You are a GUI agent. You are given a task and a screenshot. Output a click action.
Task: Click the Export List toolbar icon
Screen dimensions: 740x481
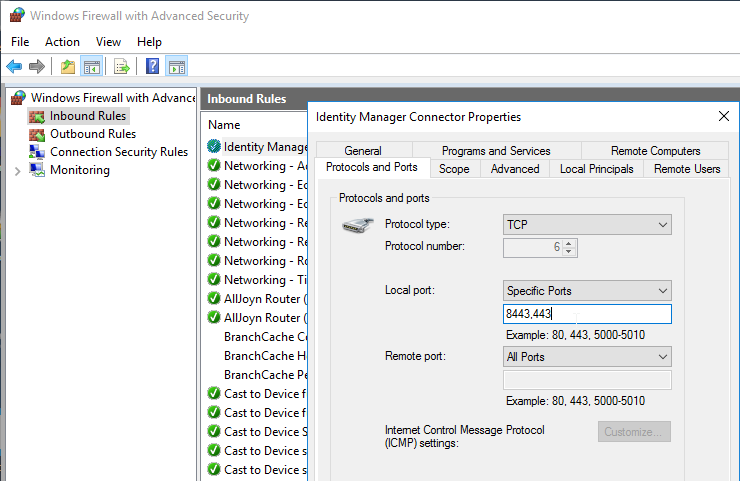[x=121, y=67]
